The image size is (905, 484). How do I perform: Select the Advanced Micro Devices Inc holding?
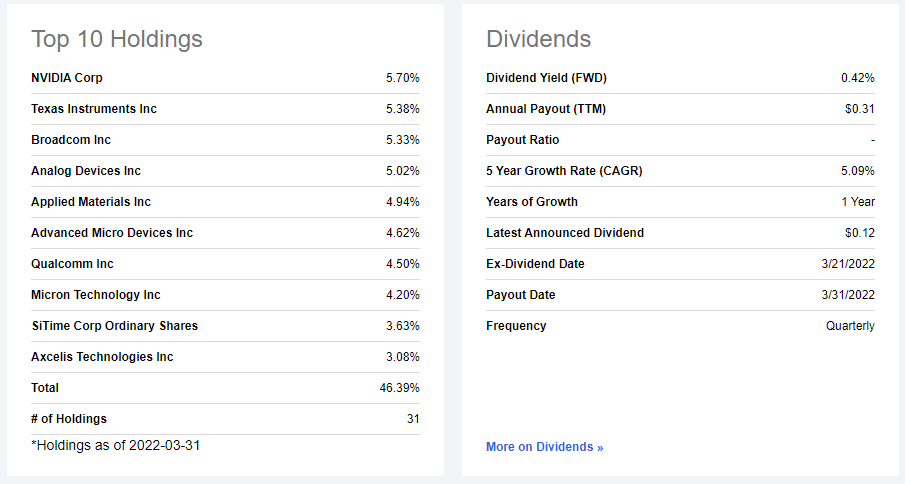point(112,232)
